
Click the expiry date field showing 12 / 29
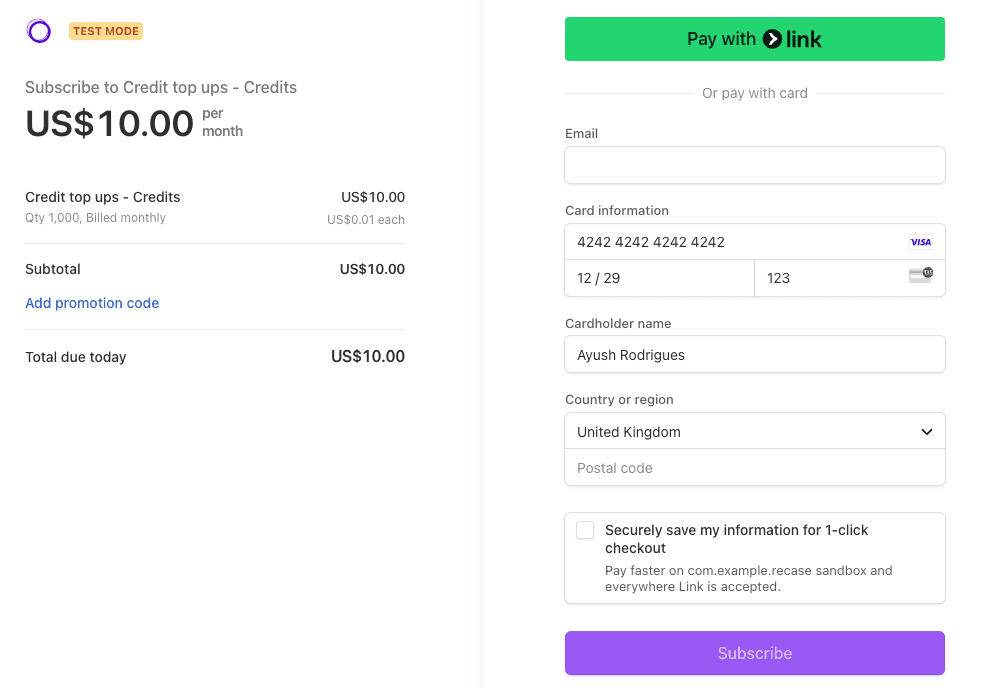point(659,278)
